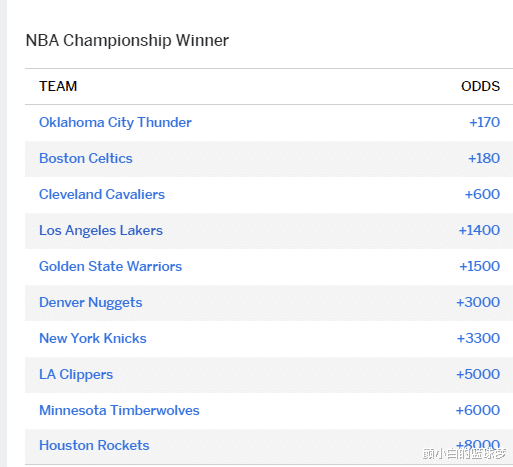Select the +3000 odds for Nuggets
The height and width of the screenshot is (467, 513).
[478, 302]
